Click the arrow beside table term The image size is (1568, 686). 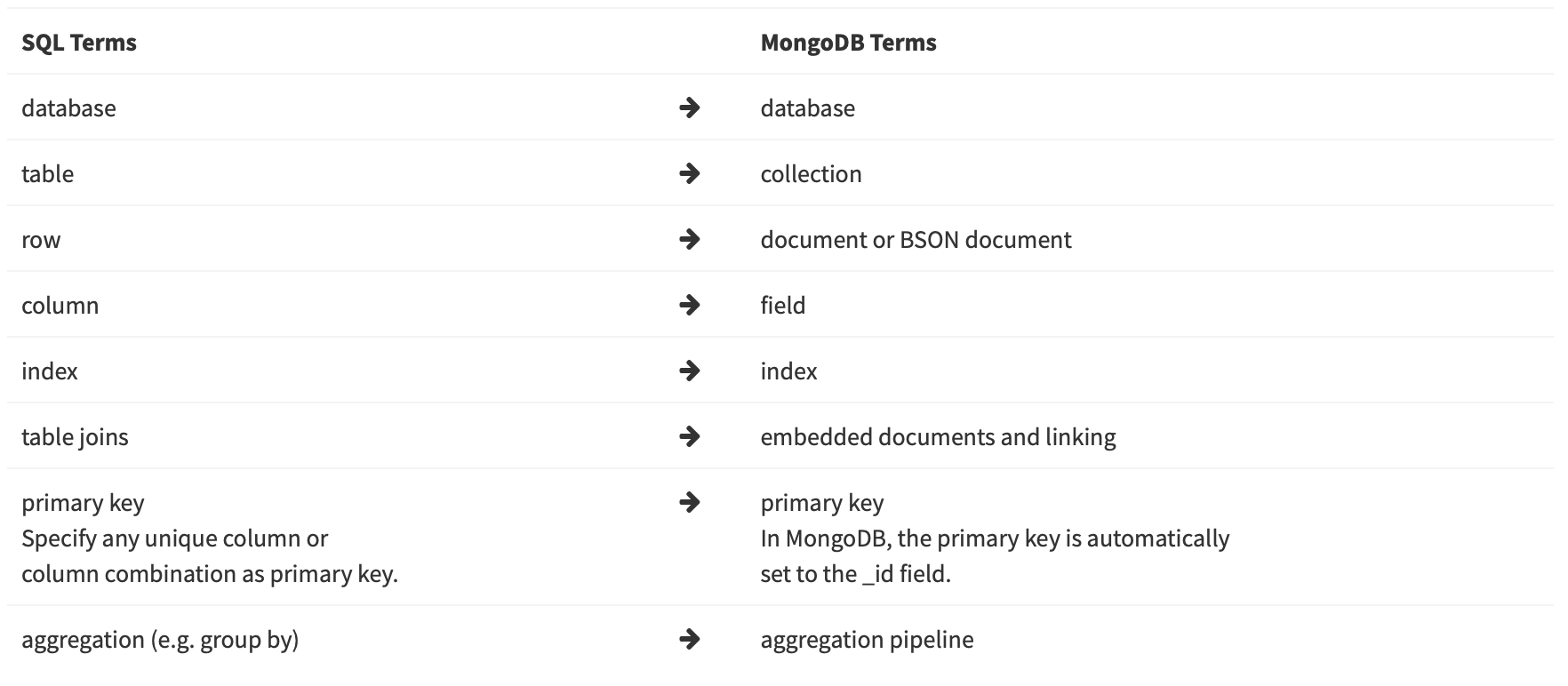(x=689, y=173)
